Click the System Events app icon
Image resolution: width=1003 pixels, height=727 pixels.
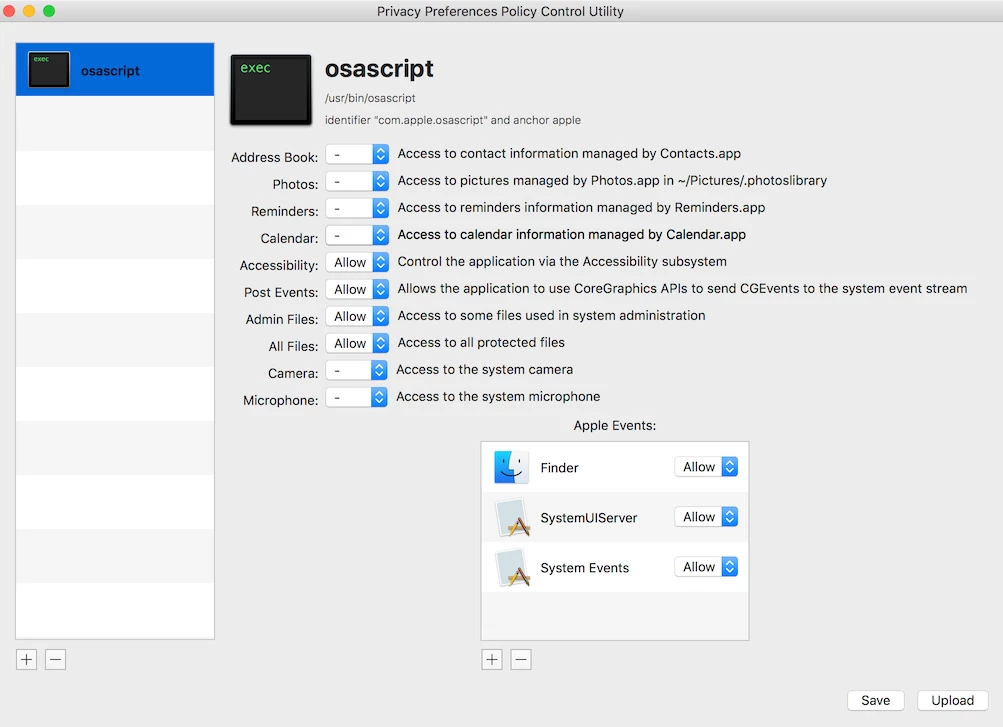point(513,568)
